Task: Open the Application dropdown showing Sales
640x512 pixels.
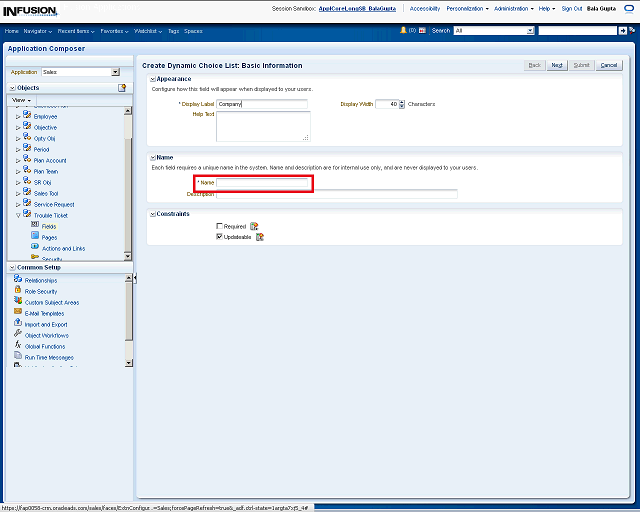Action: coord(115,72)
